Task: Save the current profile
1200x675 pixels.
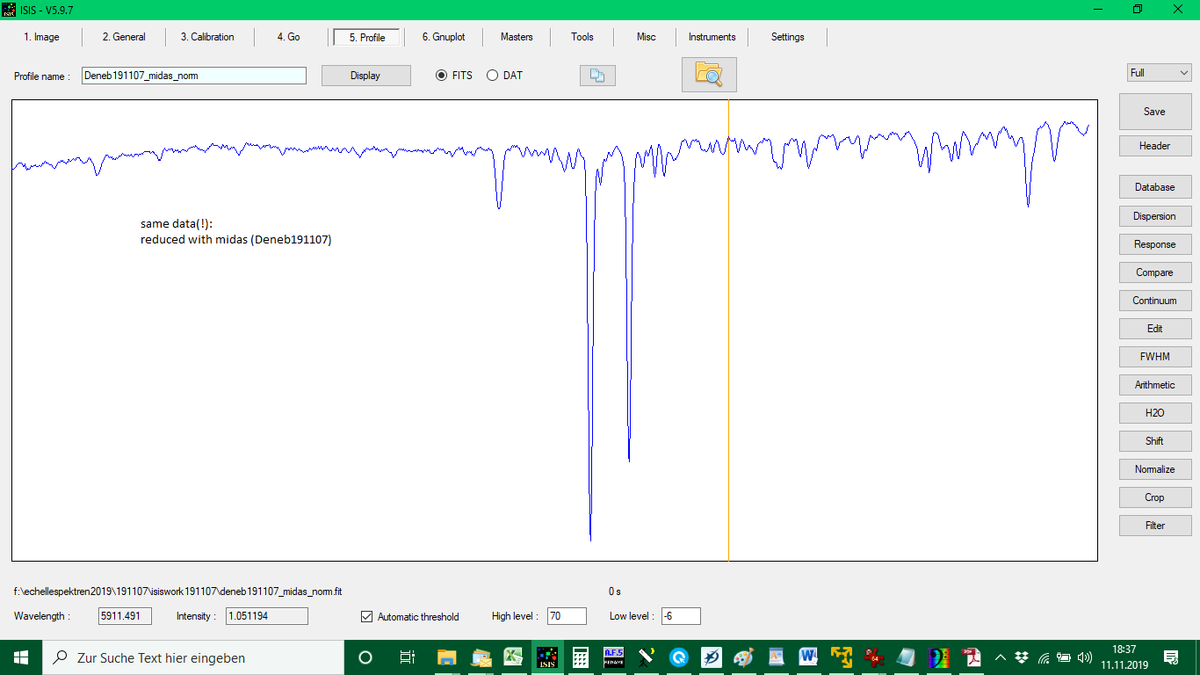Action: coord(1154,111)
